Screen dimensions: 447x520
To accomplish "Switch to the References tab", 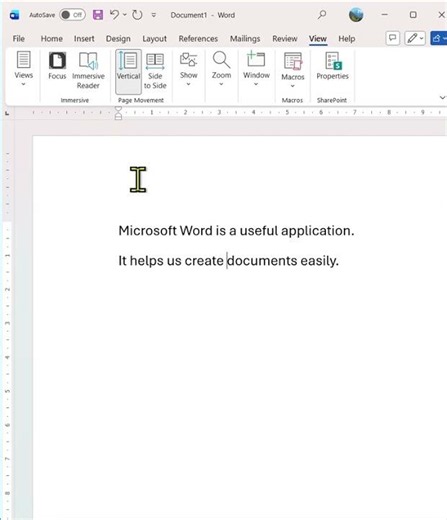I will pyautogui.click(x=198, y=39).
